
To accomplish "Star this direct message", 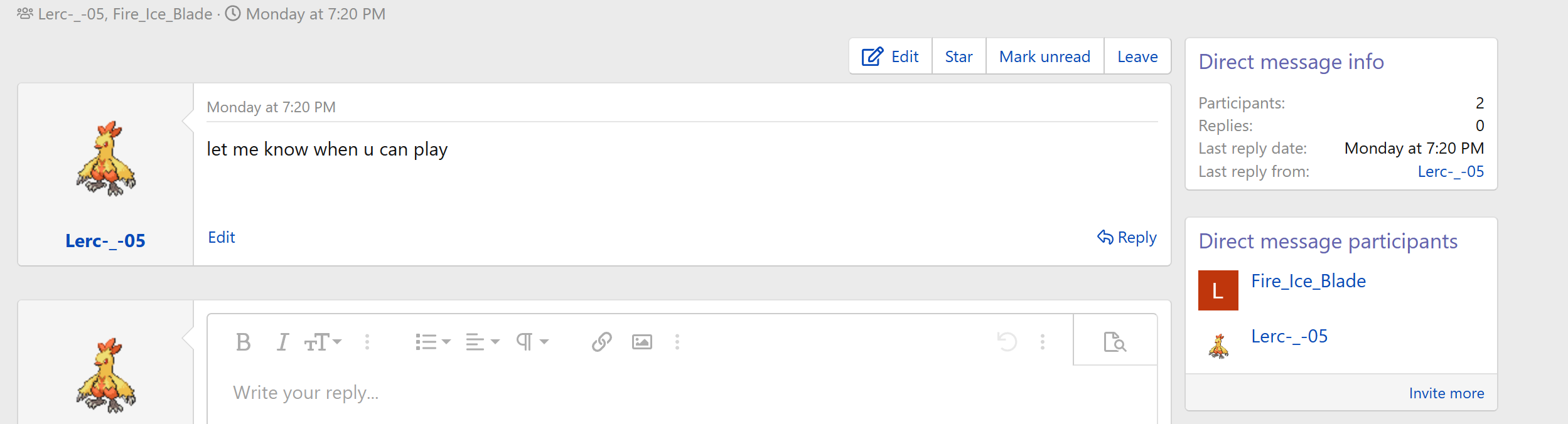I will coord(959,56).
